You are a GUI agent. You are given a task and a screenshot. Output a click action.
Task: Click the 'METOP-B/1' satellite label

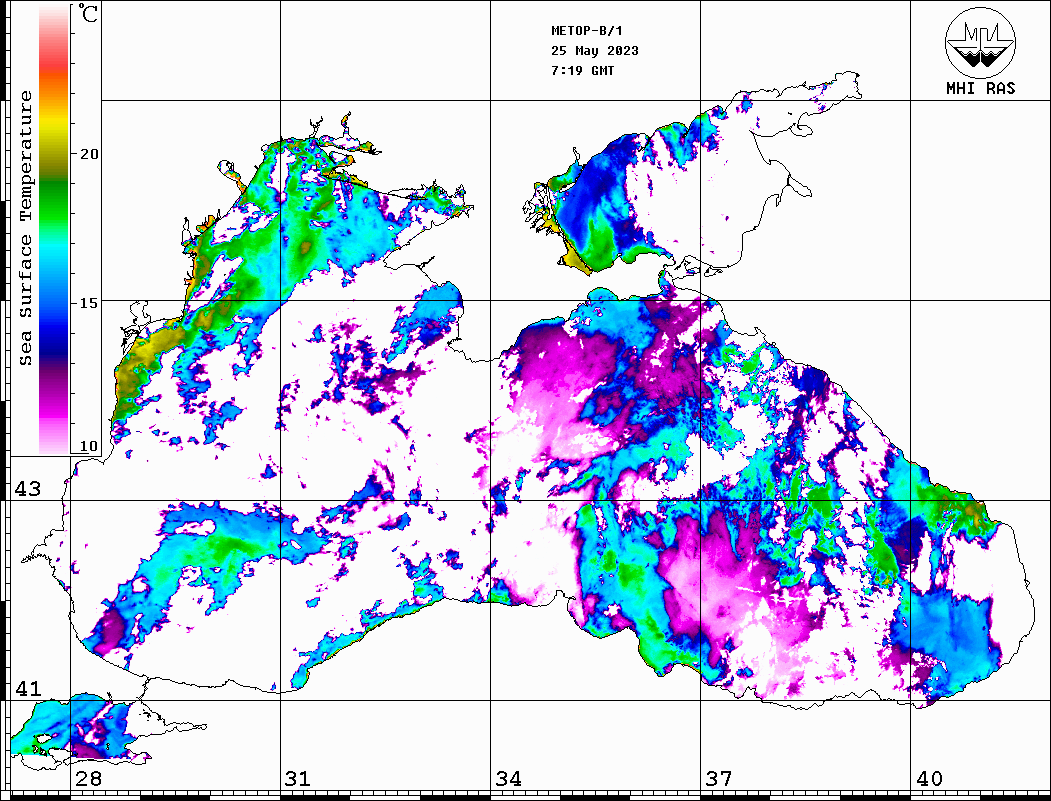586,31
